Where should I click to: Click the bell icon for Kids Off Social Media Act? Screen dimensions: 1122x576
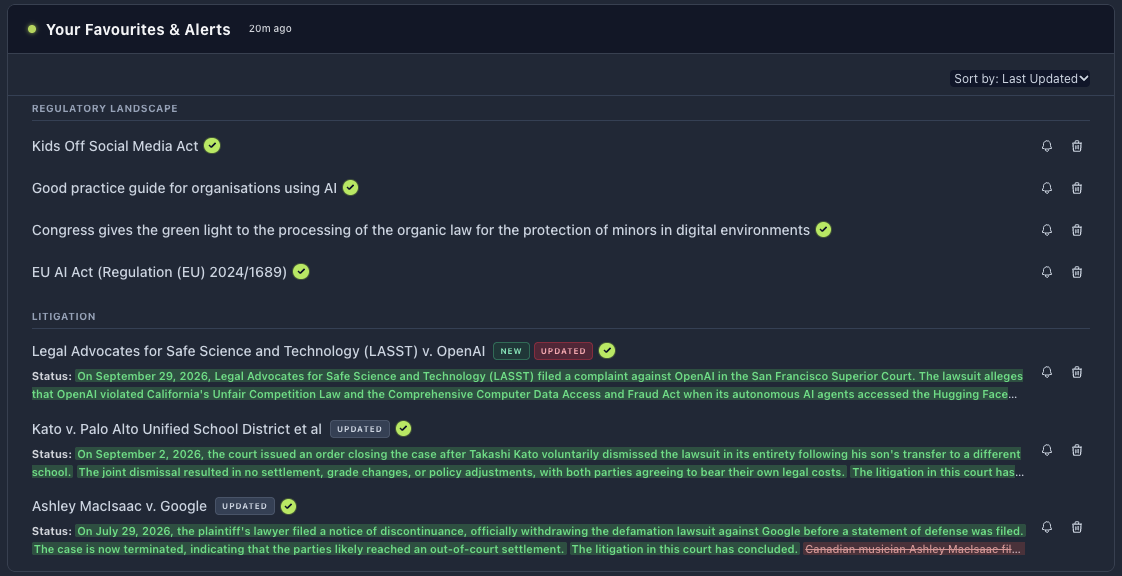click(1047, 146)
